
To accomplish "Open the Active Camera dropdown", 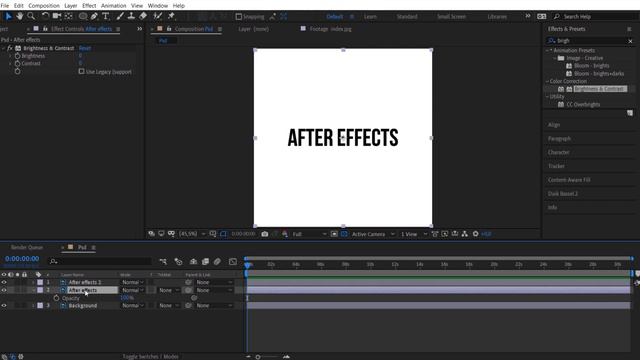I will tap(373, 234).
